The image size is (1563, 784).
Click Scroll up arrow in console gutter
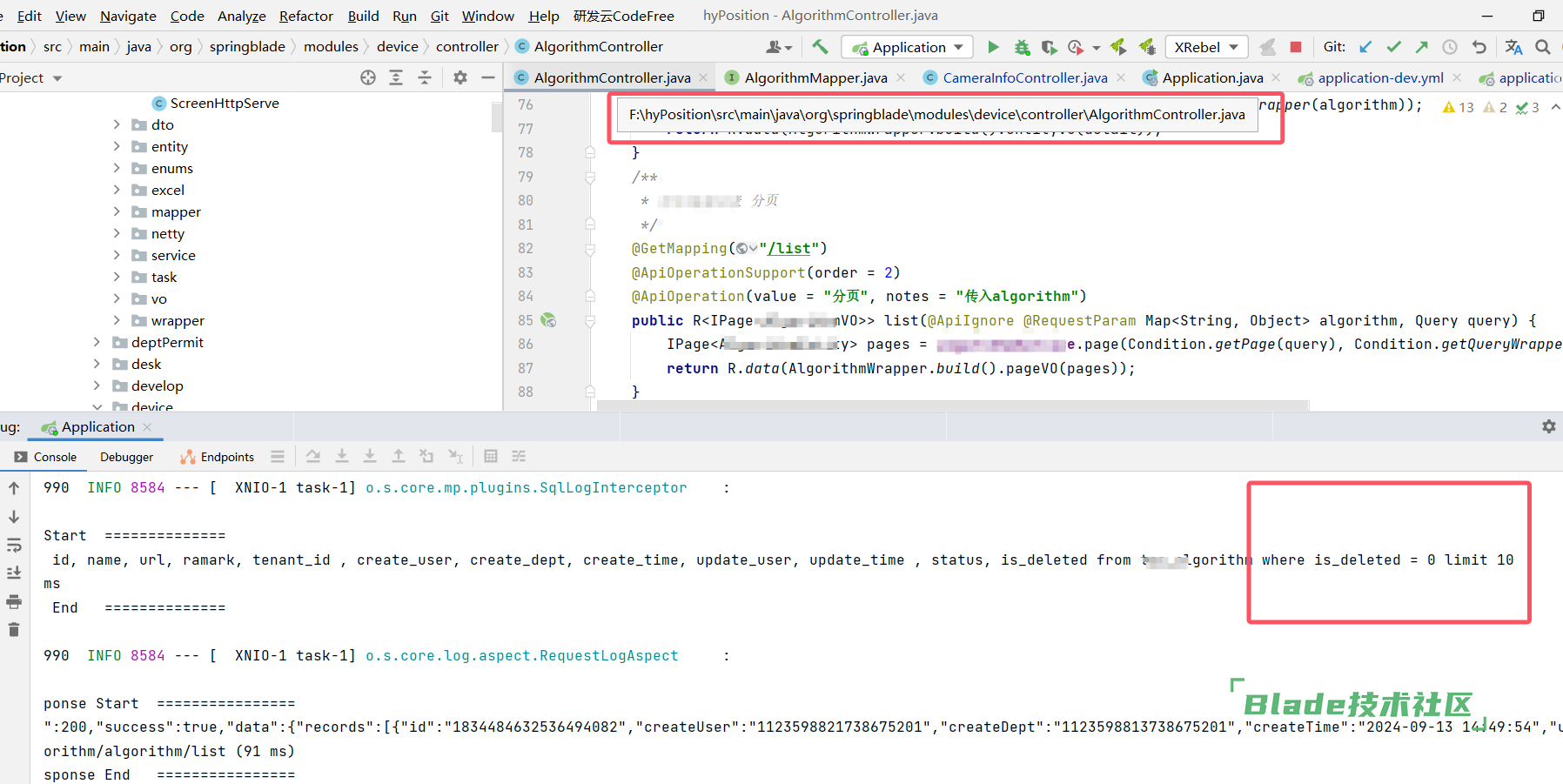[x=14, y=488]
